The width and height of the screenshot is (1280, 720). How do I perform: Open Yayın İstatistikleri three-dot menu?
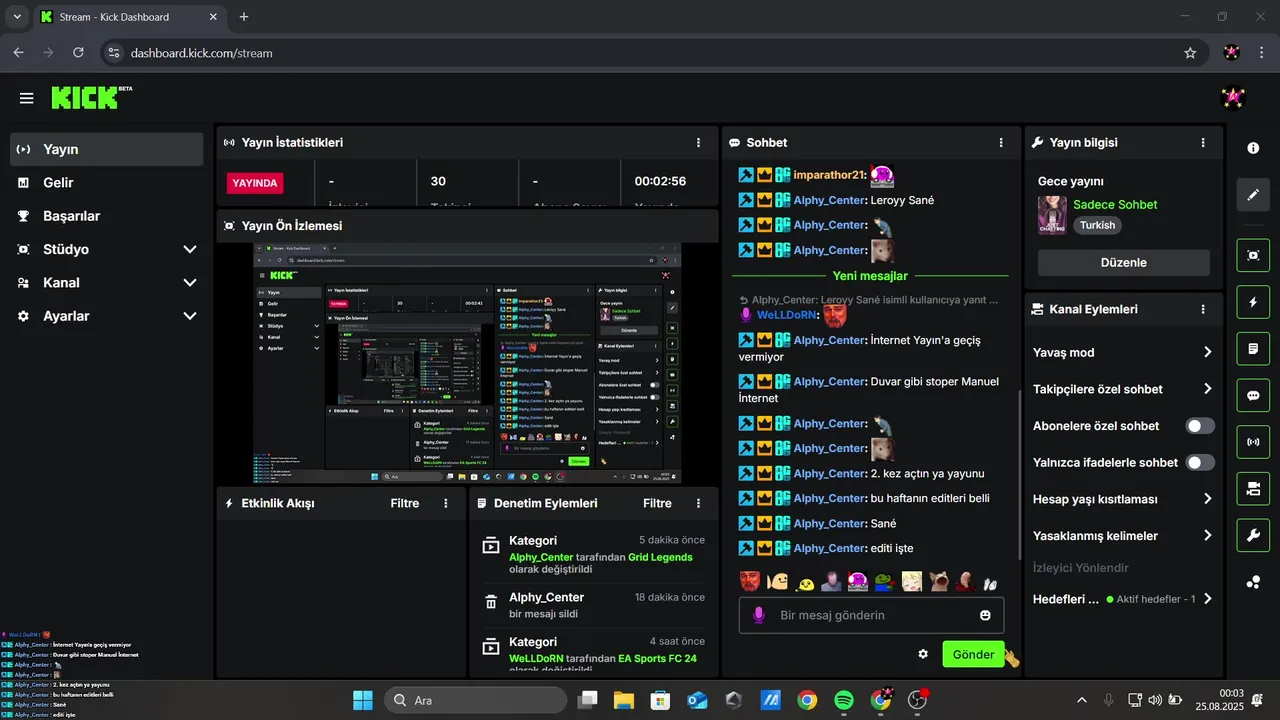coord(699,143)
